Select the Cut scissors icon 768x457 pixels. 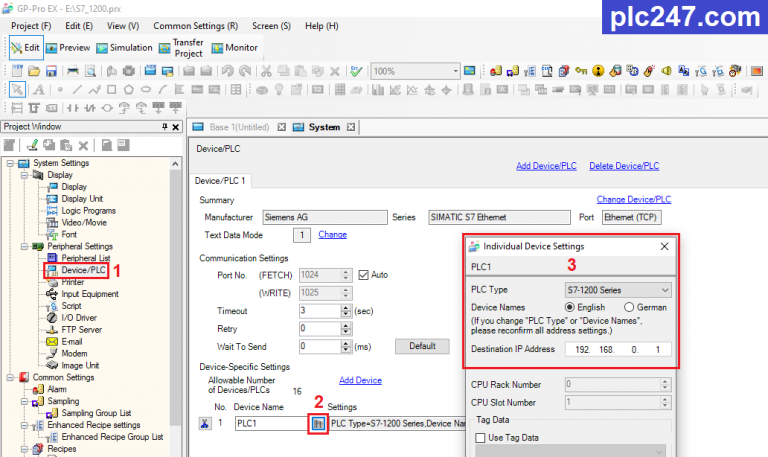tap(266, 72)
